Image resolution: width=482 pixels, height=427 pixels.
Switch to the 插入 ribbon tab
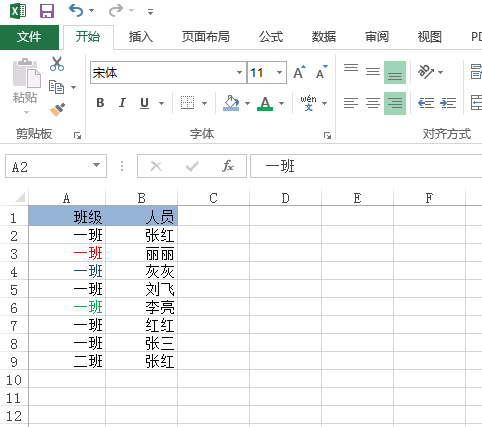coord(141,37)
